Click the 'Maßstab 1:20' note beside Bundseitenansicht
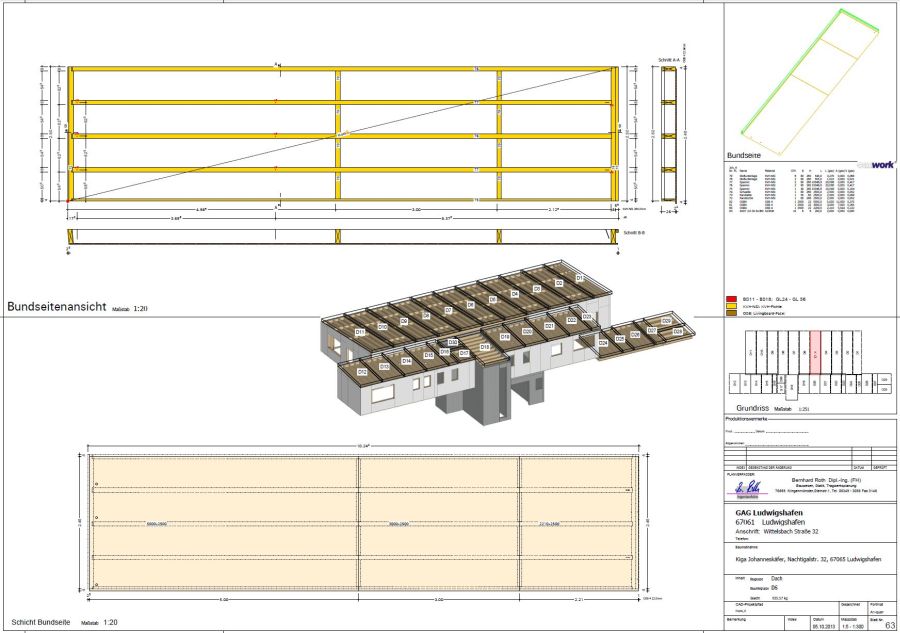Screen dimensions: 900x633 click(130, 309)
